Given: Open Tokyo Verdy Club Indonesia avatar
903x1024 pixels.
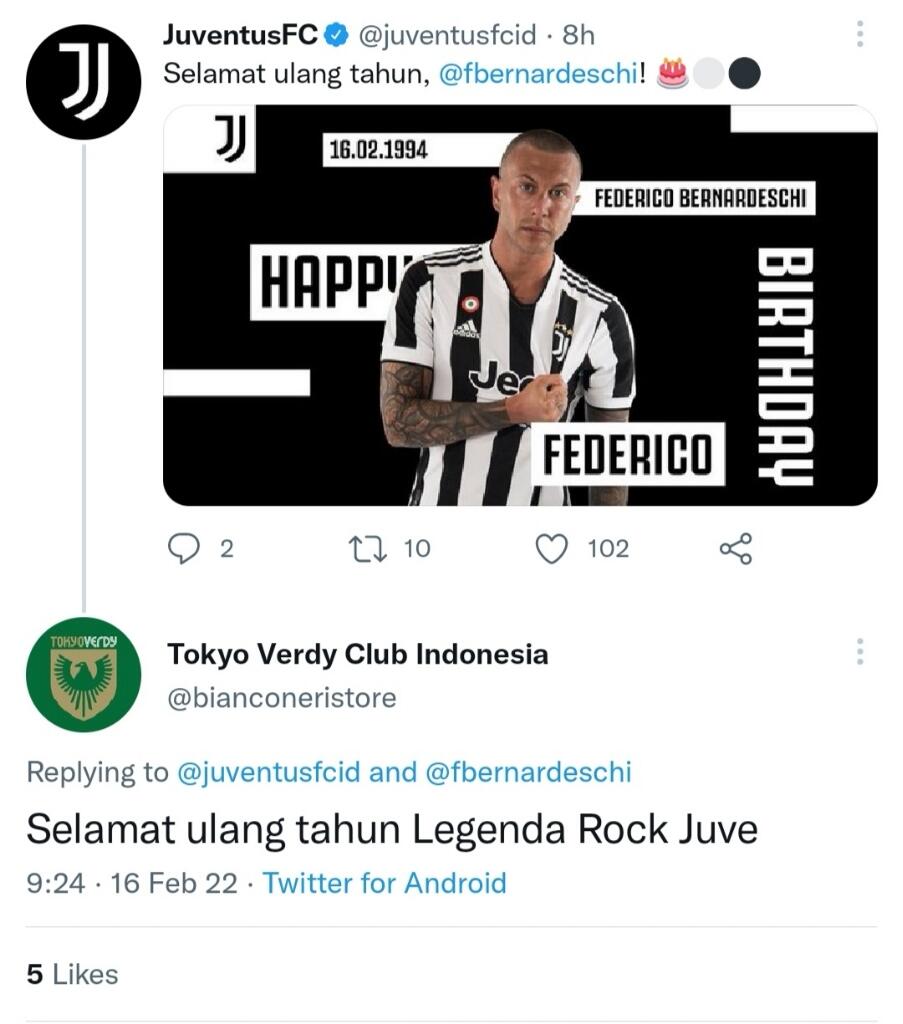Looking at the screenshot, I should click(x=83, y=674).
